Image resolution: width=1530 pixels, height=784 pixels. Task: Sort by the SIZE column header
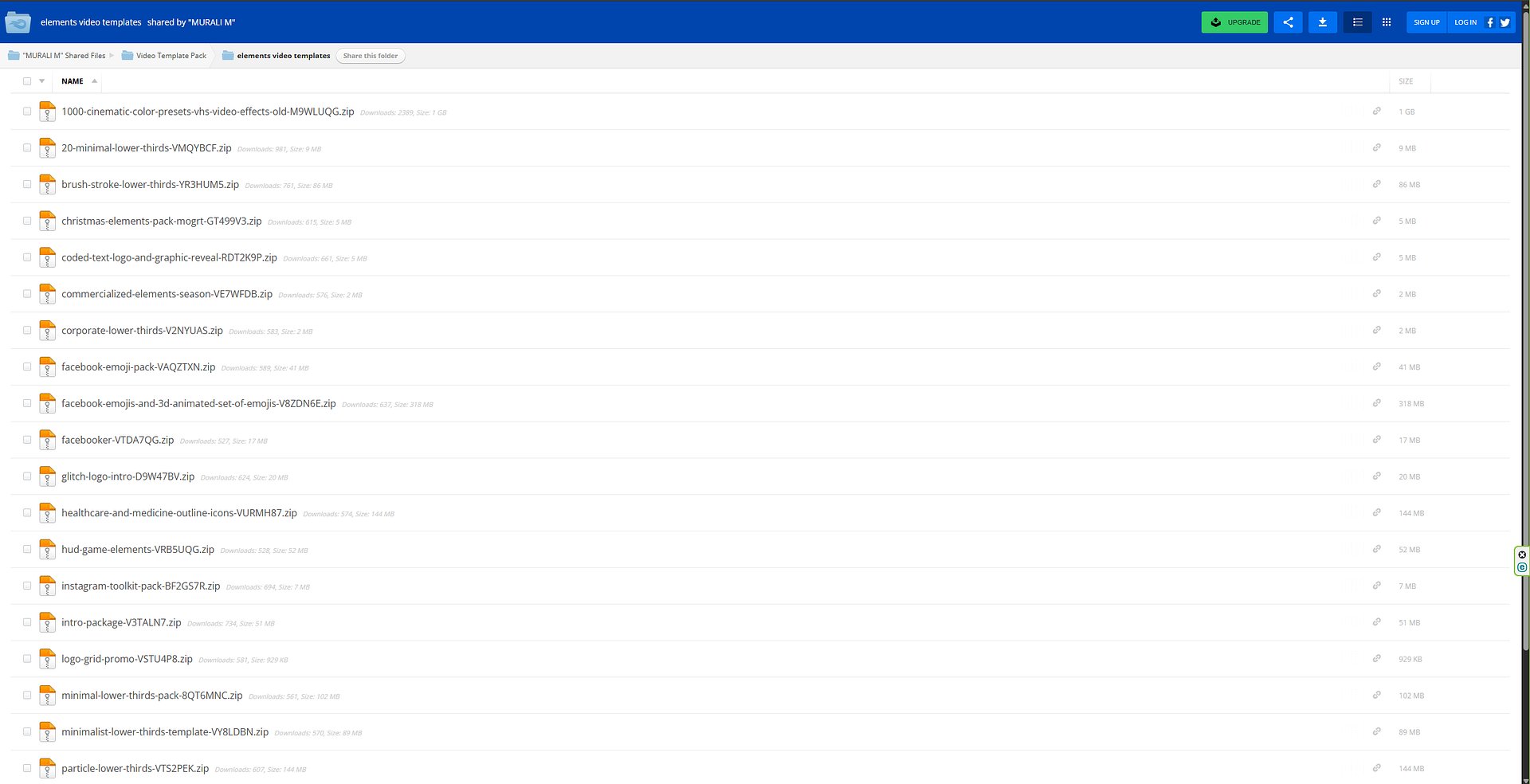pos(1406,81)
